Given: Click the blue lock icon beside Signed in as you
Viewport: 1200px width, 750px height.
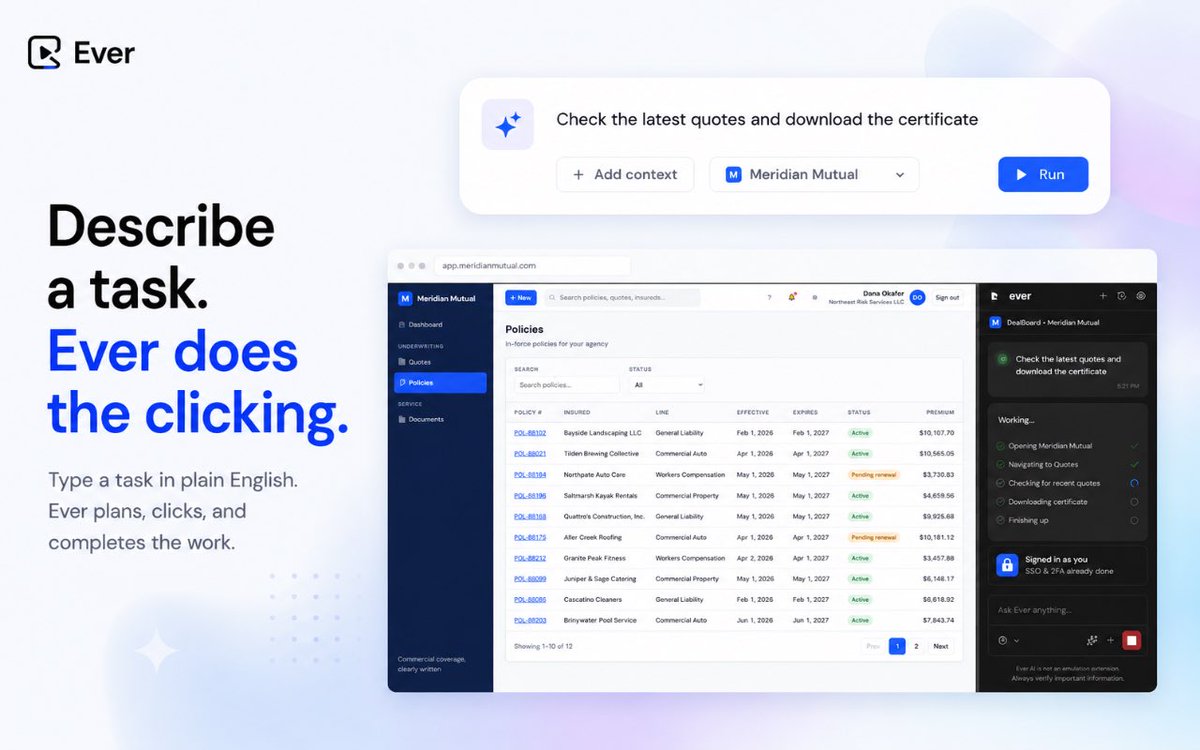Looking at the screenshot, I should click(1007, 565).
